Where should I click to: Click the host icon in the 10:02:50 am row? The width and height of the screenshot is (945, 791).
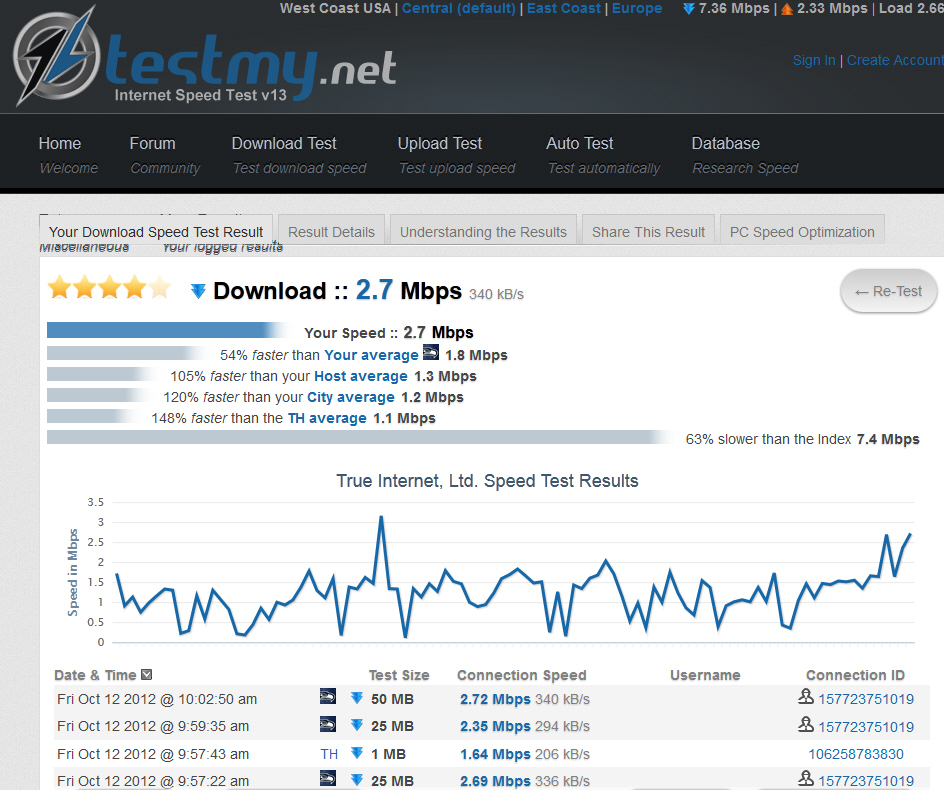click(328, 696)
